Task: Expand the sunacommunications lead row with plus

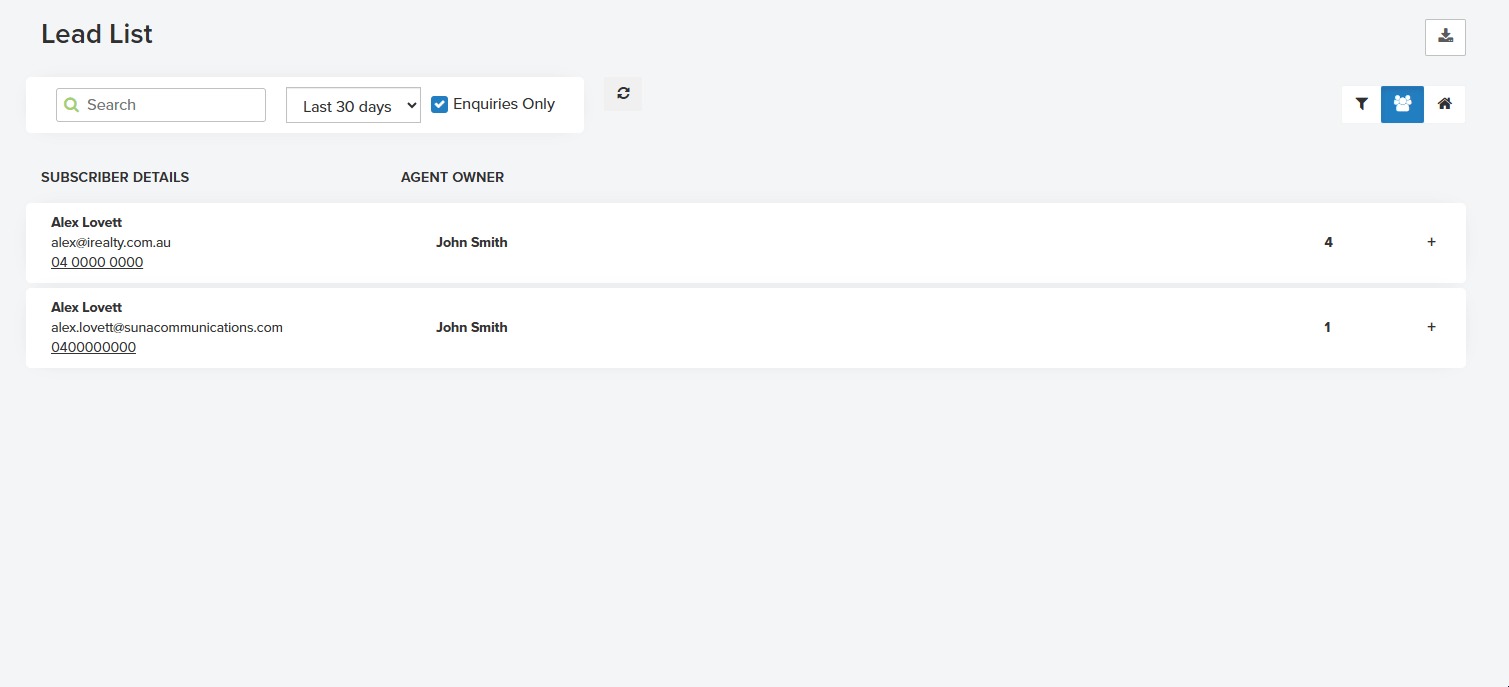Action: point(1431,327)
